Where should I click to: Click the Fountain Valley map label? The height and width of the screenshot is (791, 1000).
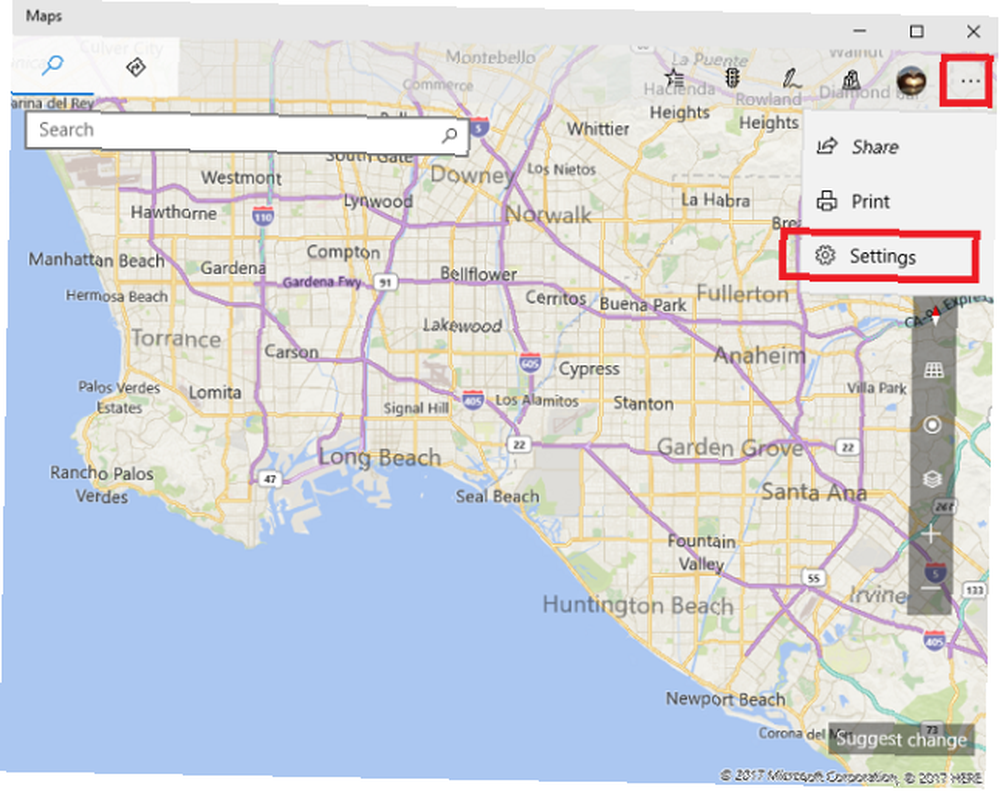click(x=701, y=552)
